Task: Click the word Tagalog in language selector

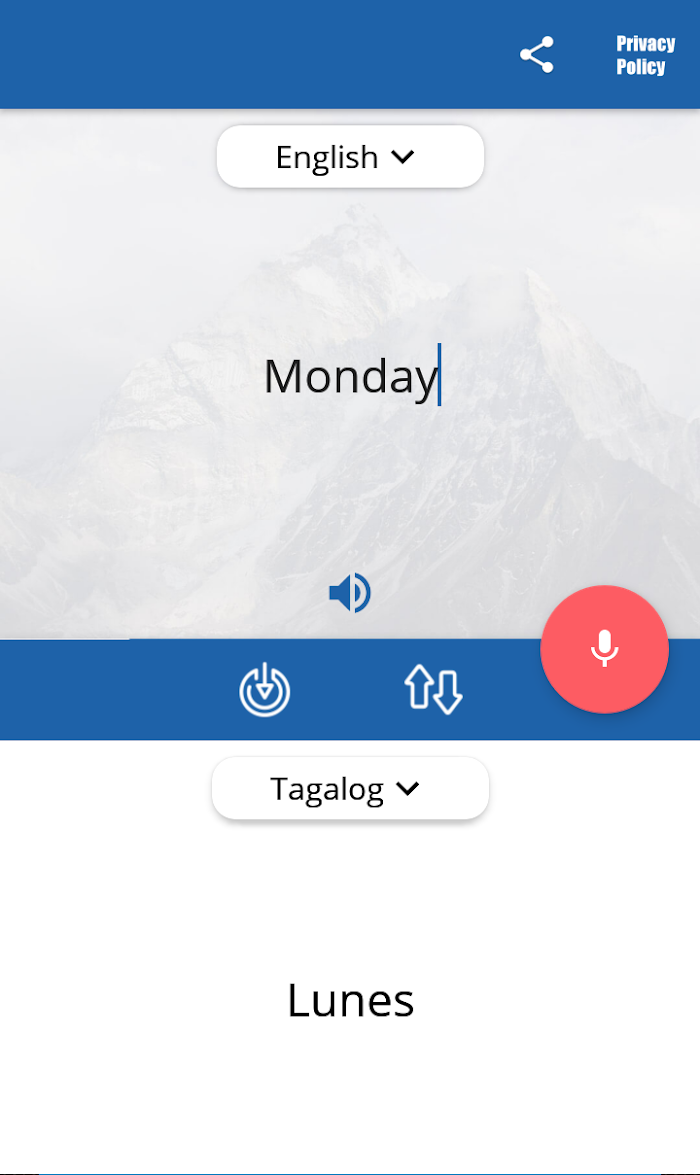Action: click(327, 790)
